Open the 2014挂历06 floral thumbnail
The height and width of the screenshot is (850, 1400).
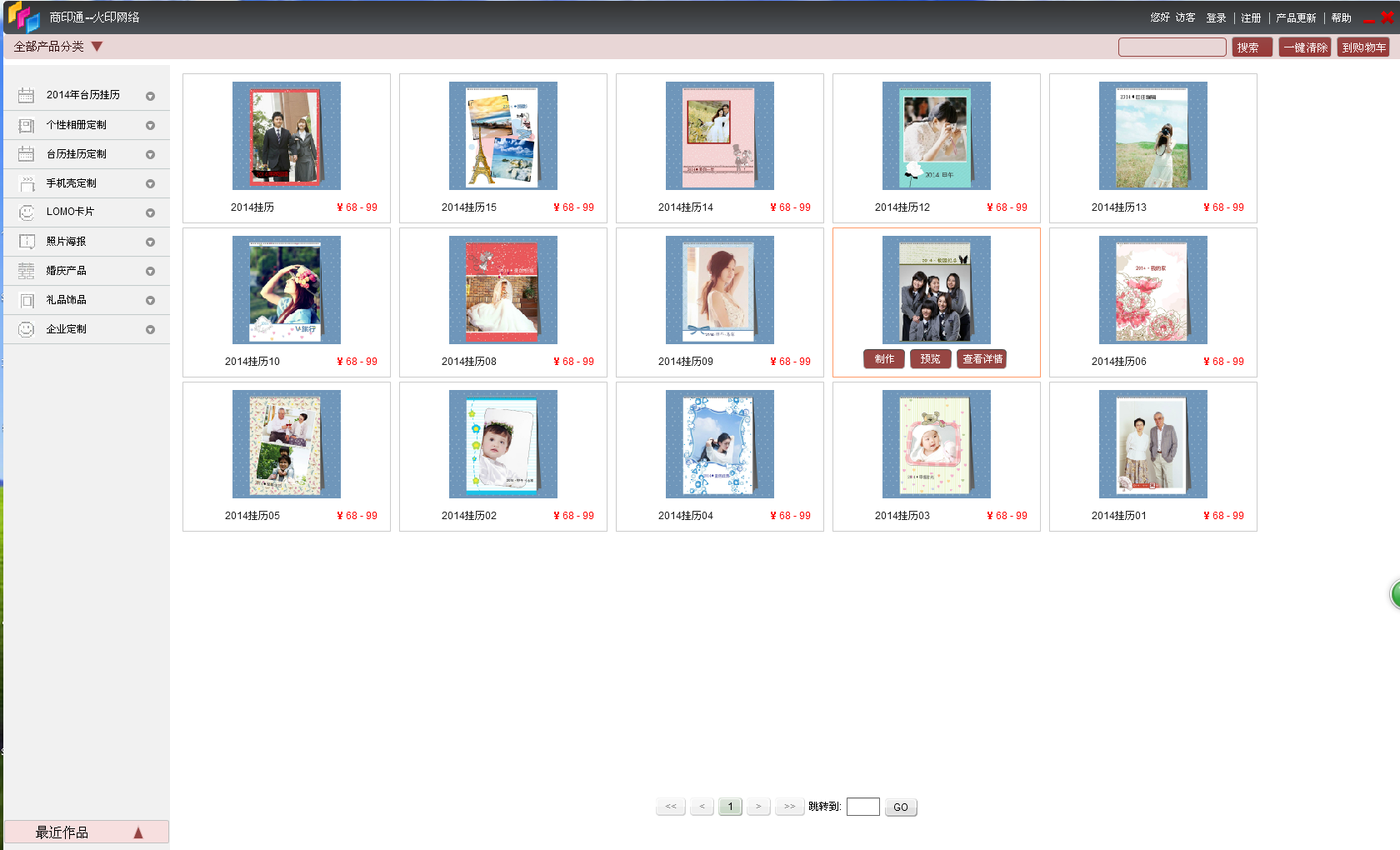click(x=1153, y=290)
